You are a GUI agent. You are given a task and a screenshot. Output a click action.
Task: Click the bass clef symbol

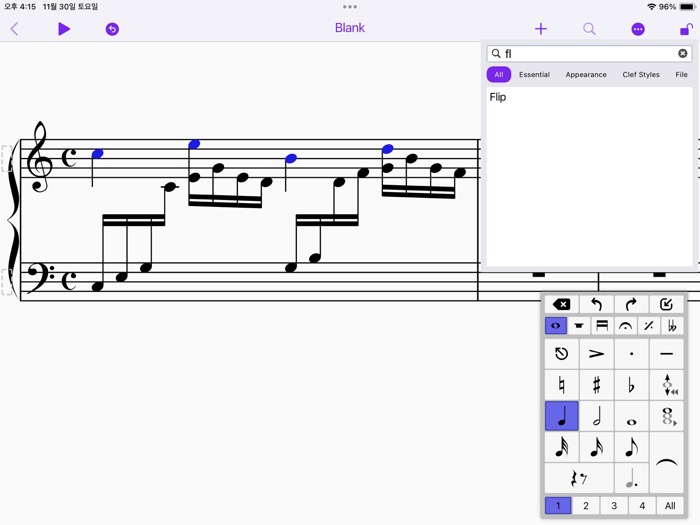tap(40, 277)
